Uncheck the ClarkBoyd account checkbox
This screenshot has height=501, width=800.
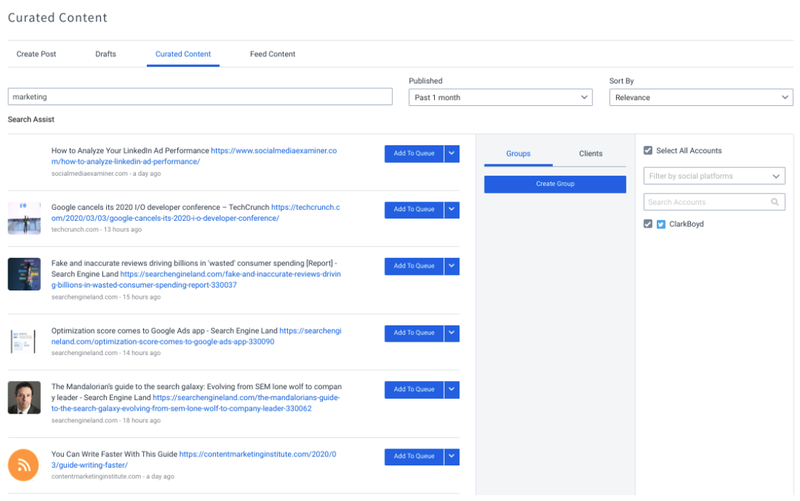648,224
